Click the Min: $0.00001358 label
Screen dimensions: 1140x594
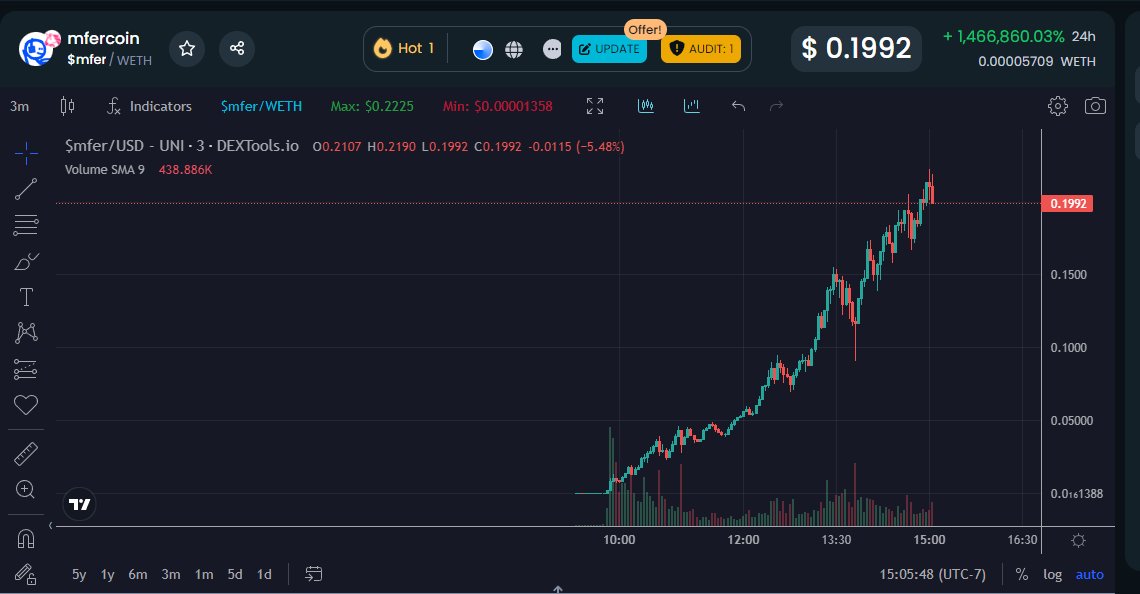(498, 106)
